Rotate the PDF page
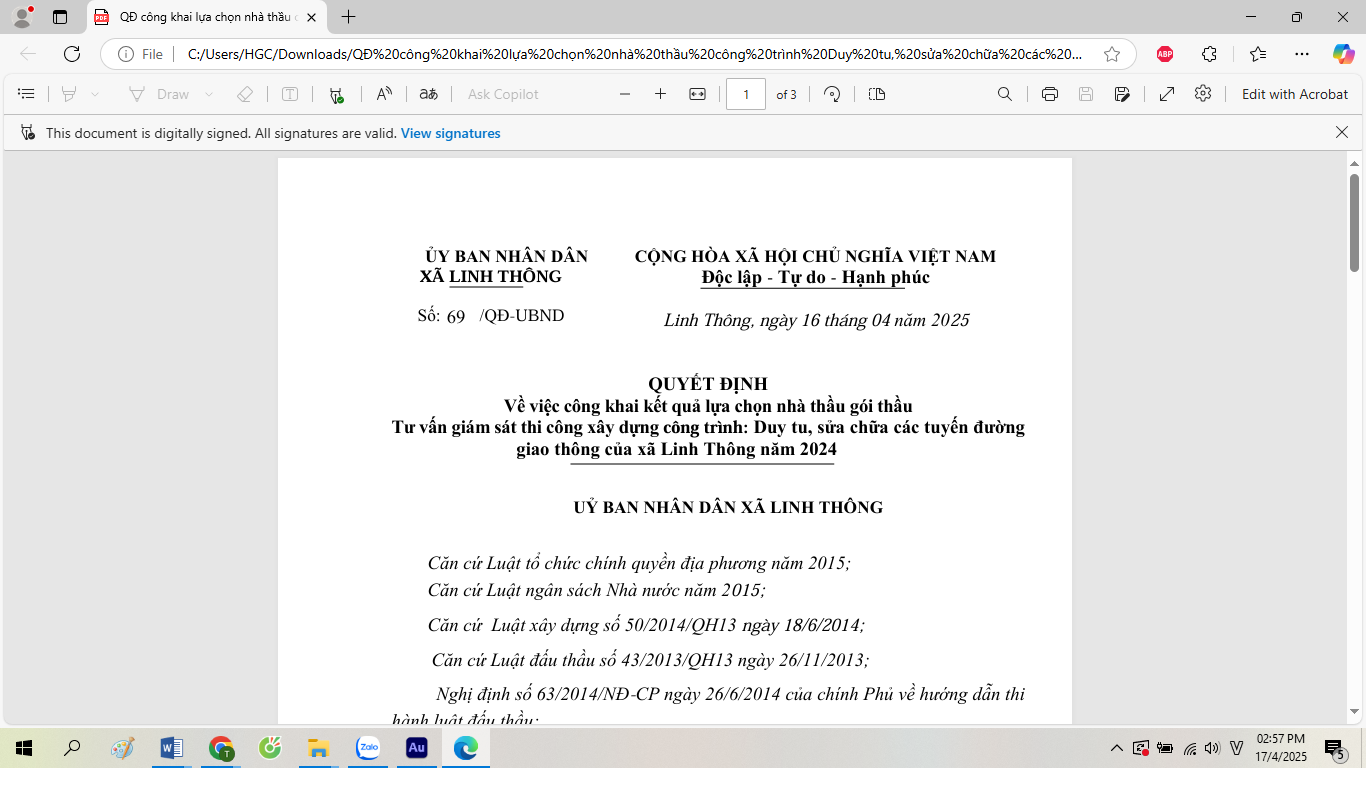 pyautogui.click(x=832, y=94)
